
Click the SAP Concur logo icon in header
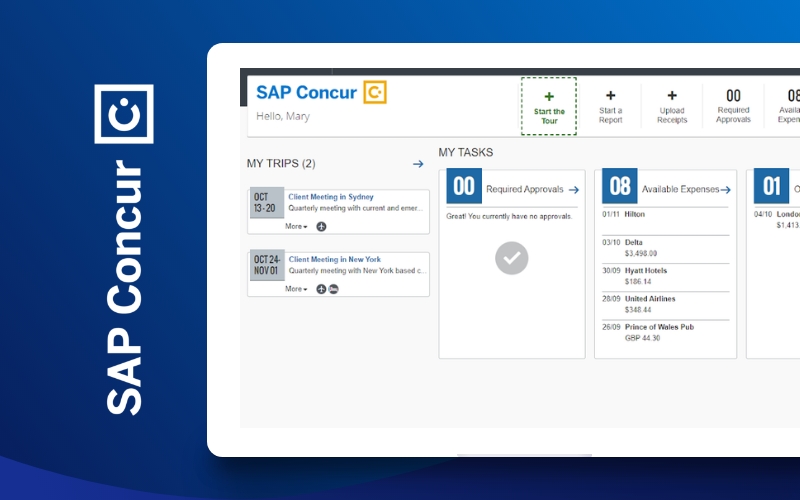pyautogui.click(x=375, y=92)
